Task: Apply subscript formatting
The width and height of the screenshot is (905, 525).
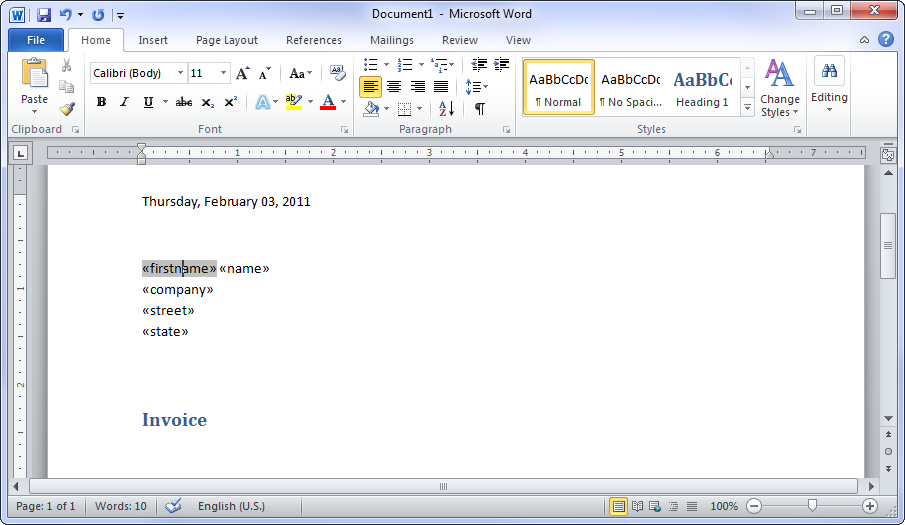Action: [x=208, y=102]
